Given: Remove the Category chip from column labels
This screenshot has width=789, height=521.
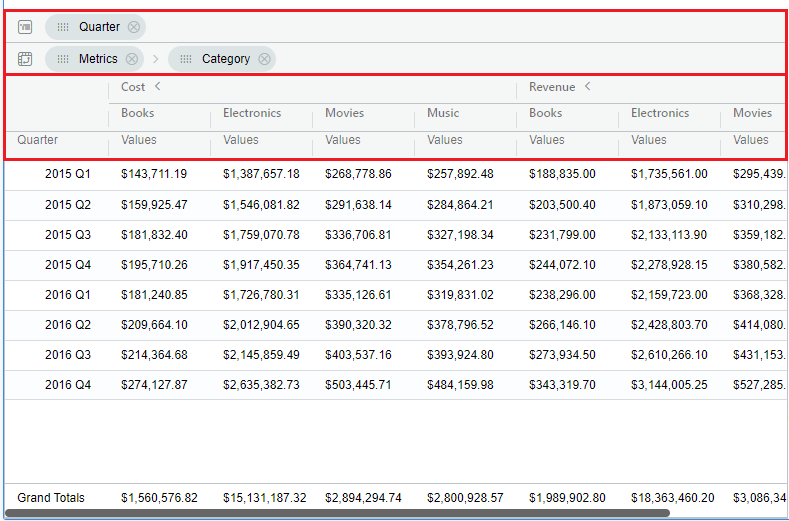Looking at the screenshot, I should point(264,59).
